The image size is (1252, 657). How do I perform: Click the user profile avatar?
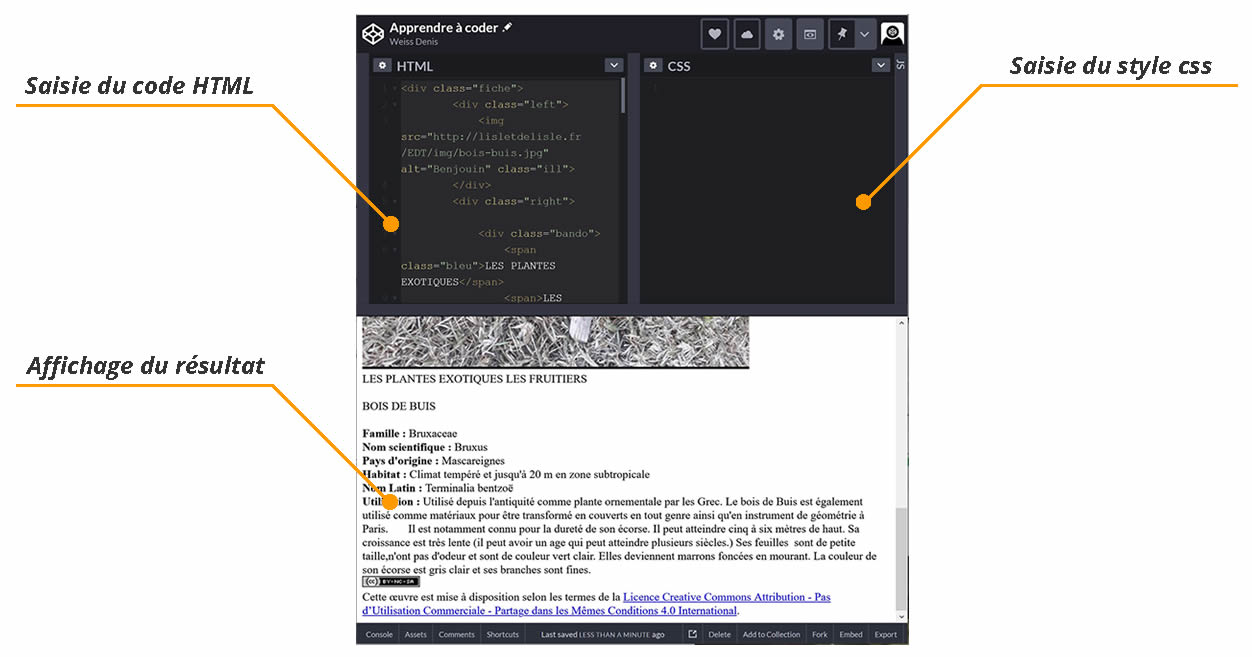click(892, 34)
